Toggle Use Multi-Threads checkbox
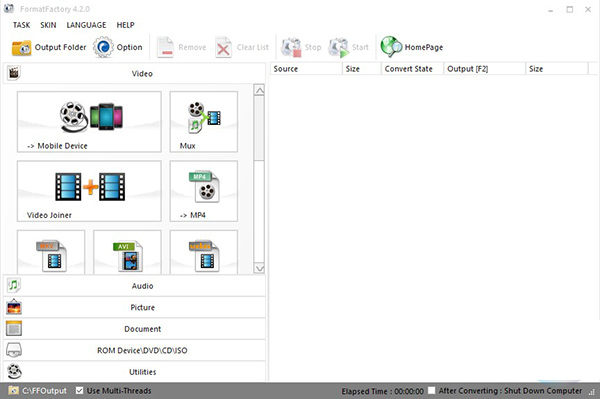600x399 pixels. [80, 391]
